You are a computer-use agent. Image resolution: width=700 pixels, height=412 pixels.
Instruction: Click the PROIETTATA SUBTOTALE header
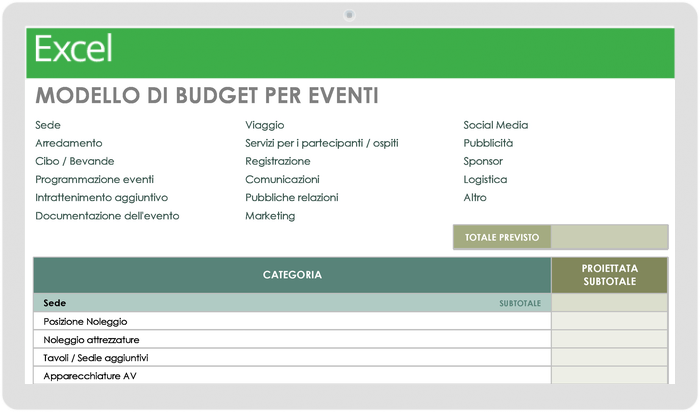pos(609,275)
